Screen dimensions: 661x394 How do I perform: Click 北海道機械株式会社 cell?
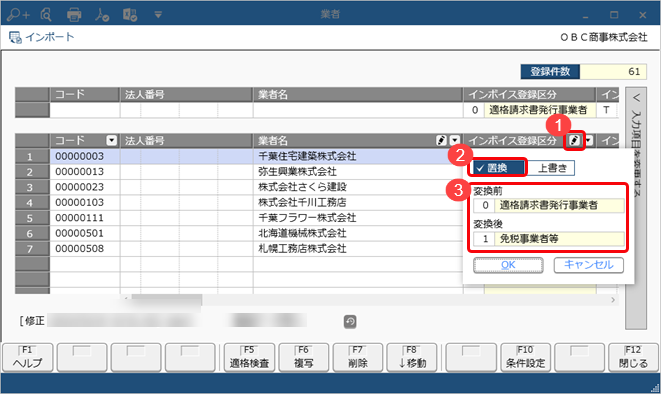357,233
